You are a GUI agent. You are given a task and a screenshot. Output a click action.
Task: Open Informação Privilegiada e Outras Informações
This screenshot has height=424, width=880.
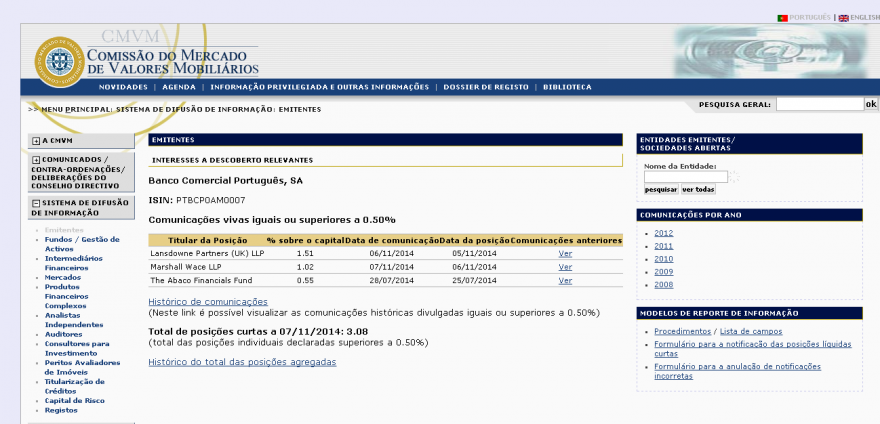[319, 87]
